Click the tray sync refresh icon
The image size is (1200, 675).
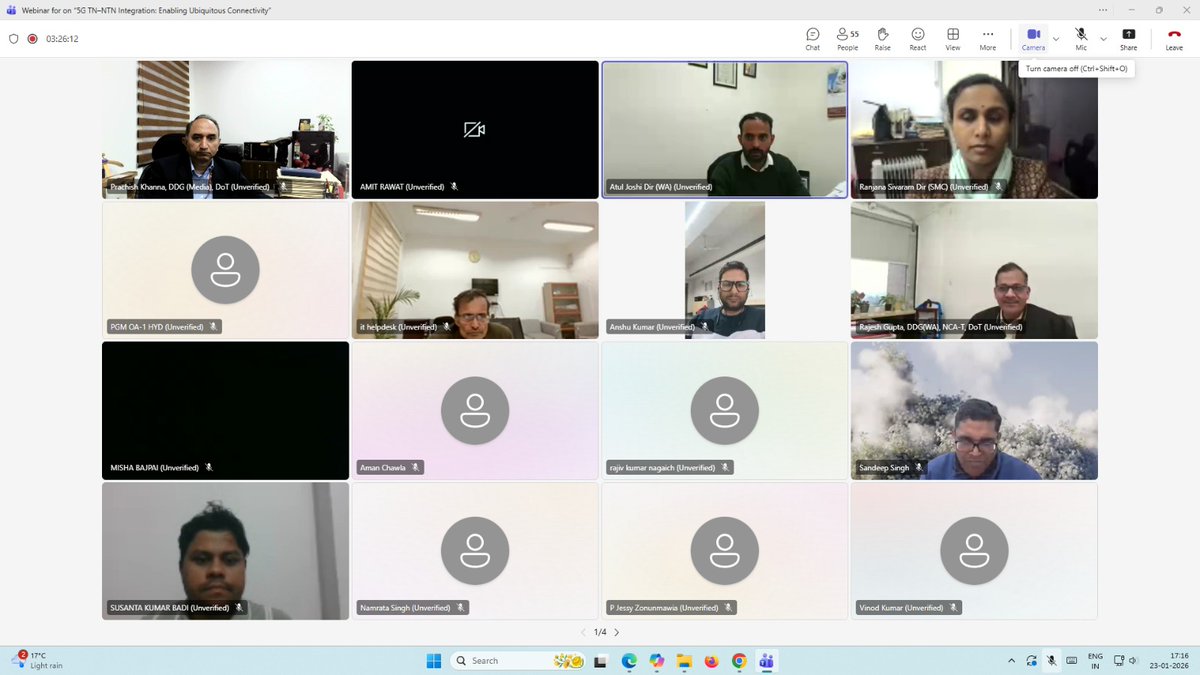click(x=1032, y=661)
